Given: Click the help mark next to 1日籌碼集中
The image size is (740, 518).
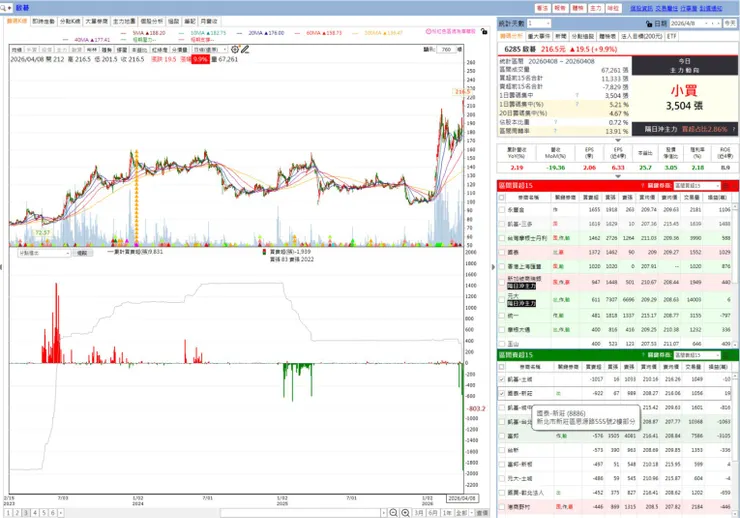Looking at the screenshot, I should pos(577,95).
